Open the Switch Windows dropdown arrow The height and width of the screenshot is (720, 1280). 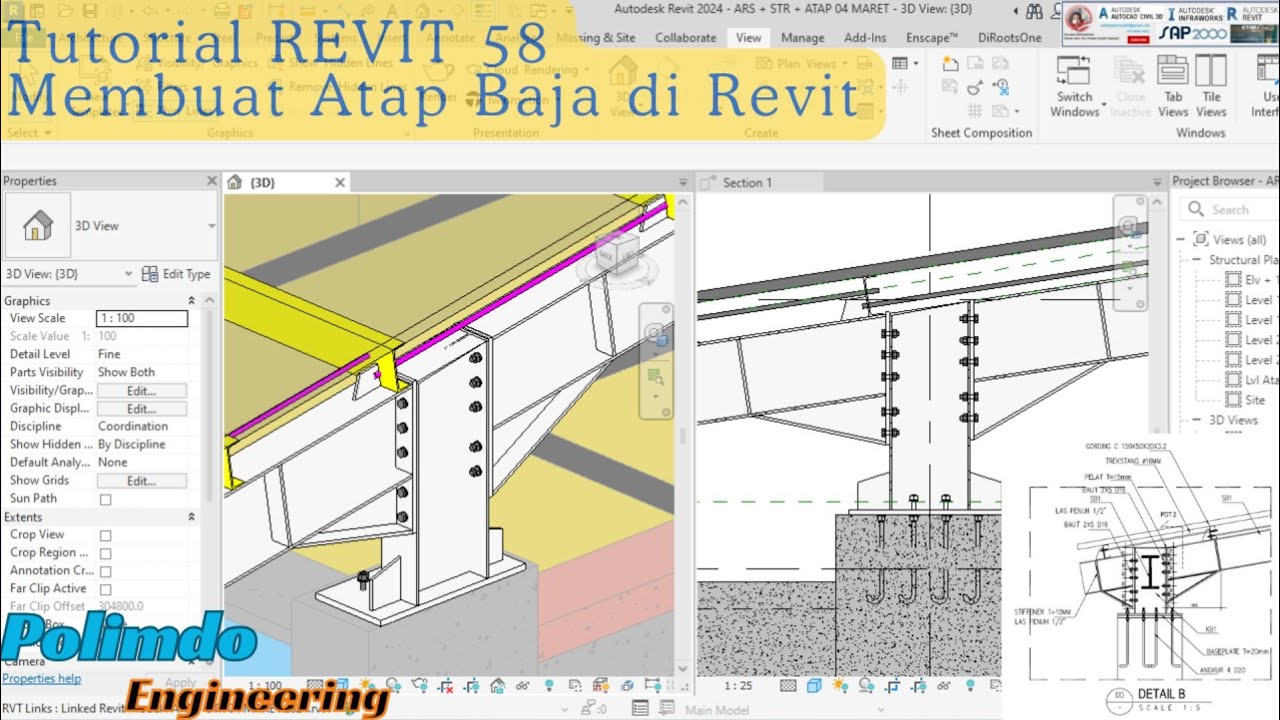click(x=1103, y=105)
